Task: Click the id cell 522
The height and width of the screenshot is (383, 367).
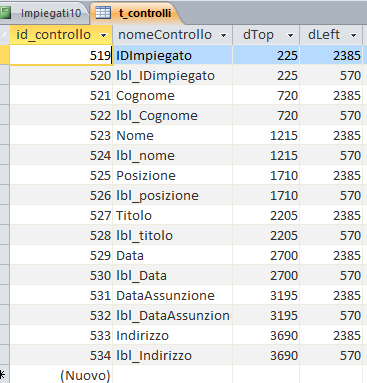Action: point(61,115)
